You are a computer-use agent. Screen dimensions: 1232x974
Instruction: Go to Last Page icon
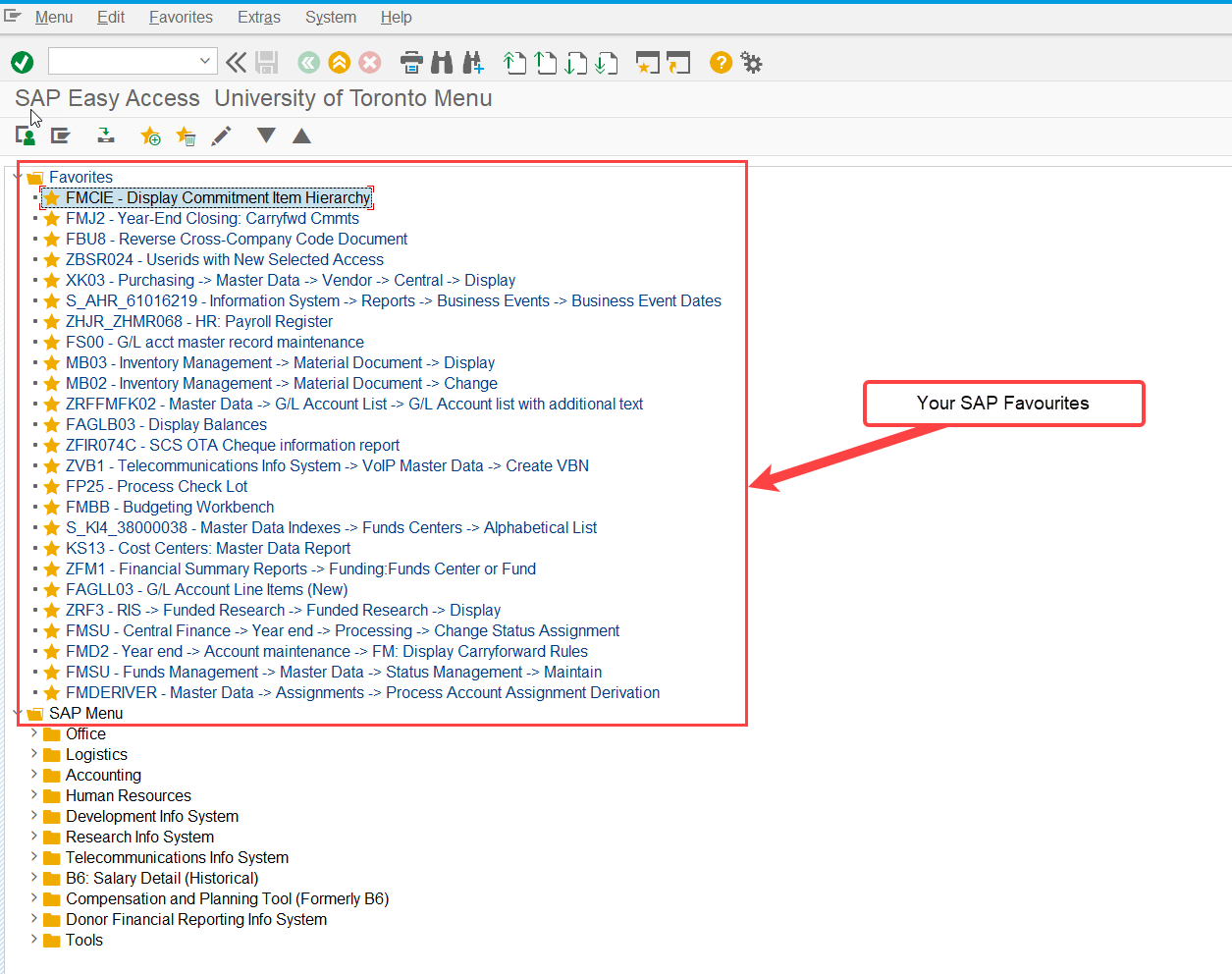tap(607, 63)
